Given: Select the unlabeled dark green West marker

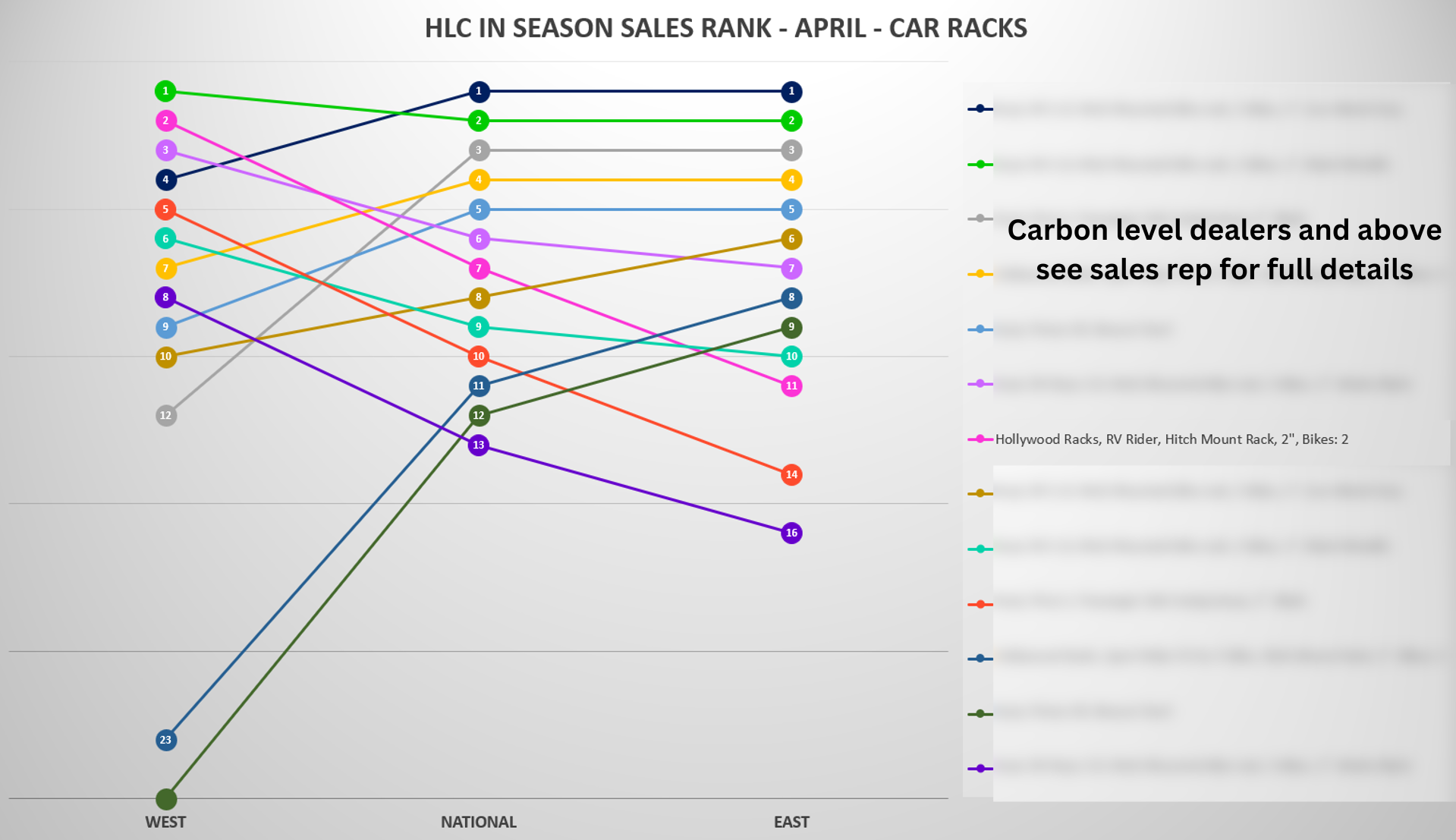Looking at the screenshot, I should pos(166,799).
